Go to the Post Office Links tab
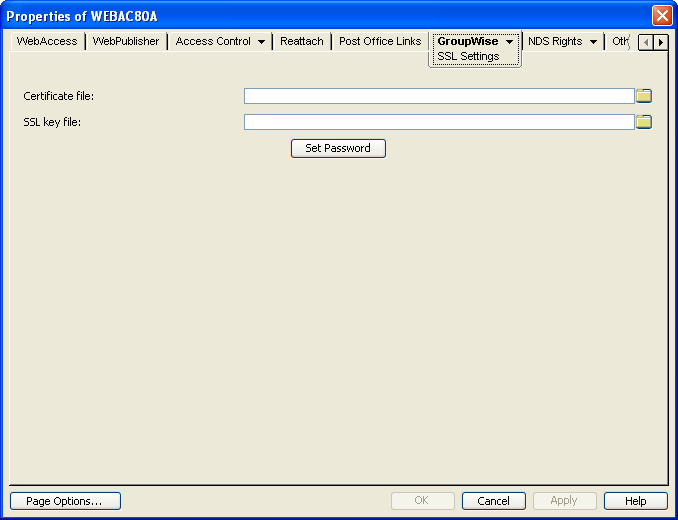This screenshot has height=520, width=678. [380, 41]
